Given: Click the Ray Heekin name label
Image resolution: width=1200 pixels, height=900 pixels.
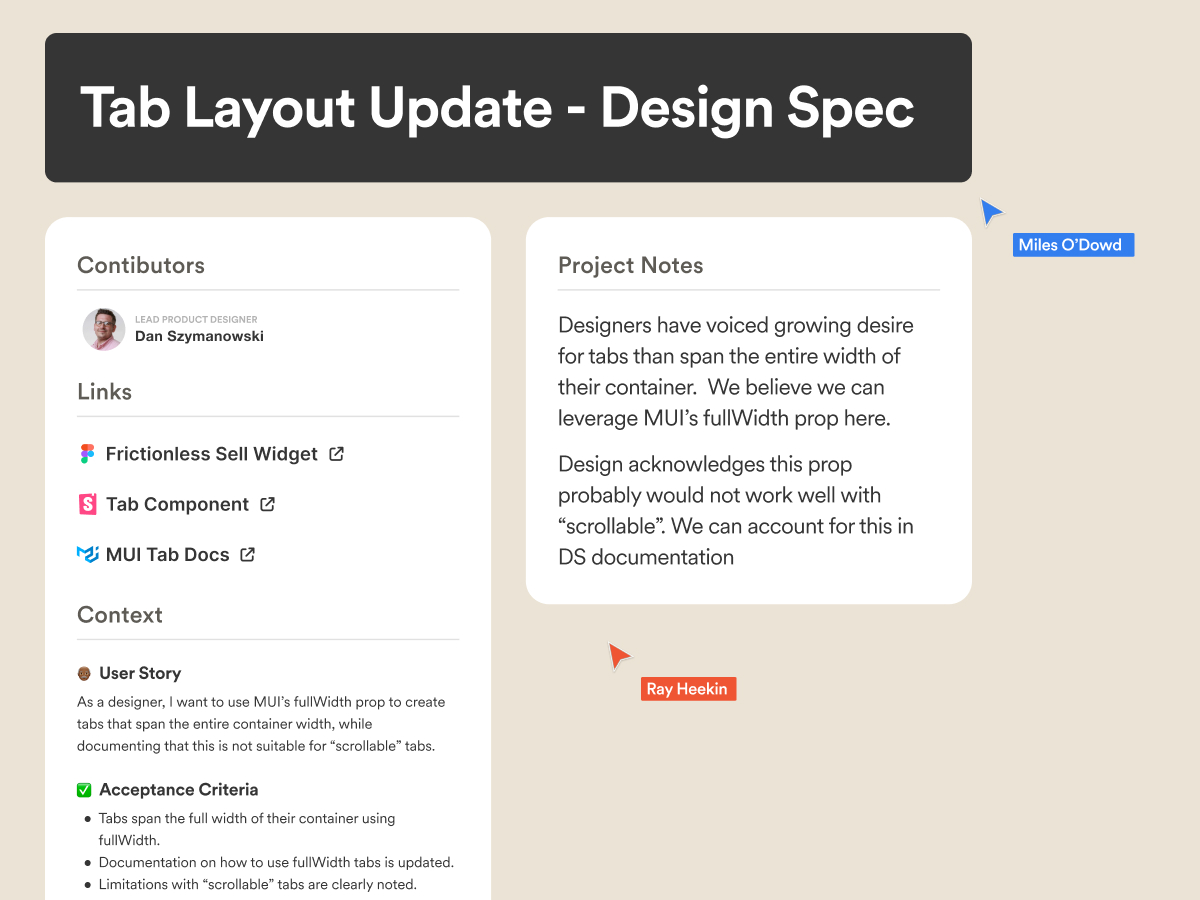Looking at the screenshot, I should (688, 689).
